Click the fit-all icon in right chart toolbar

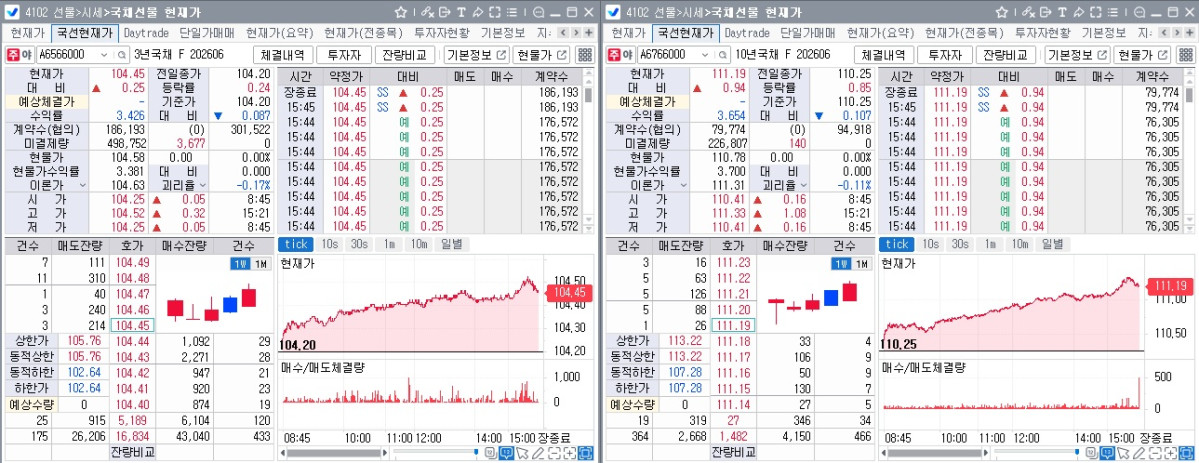click(1187, 453)
